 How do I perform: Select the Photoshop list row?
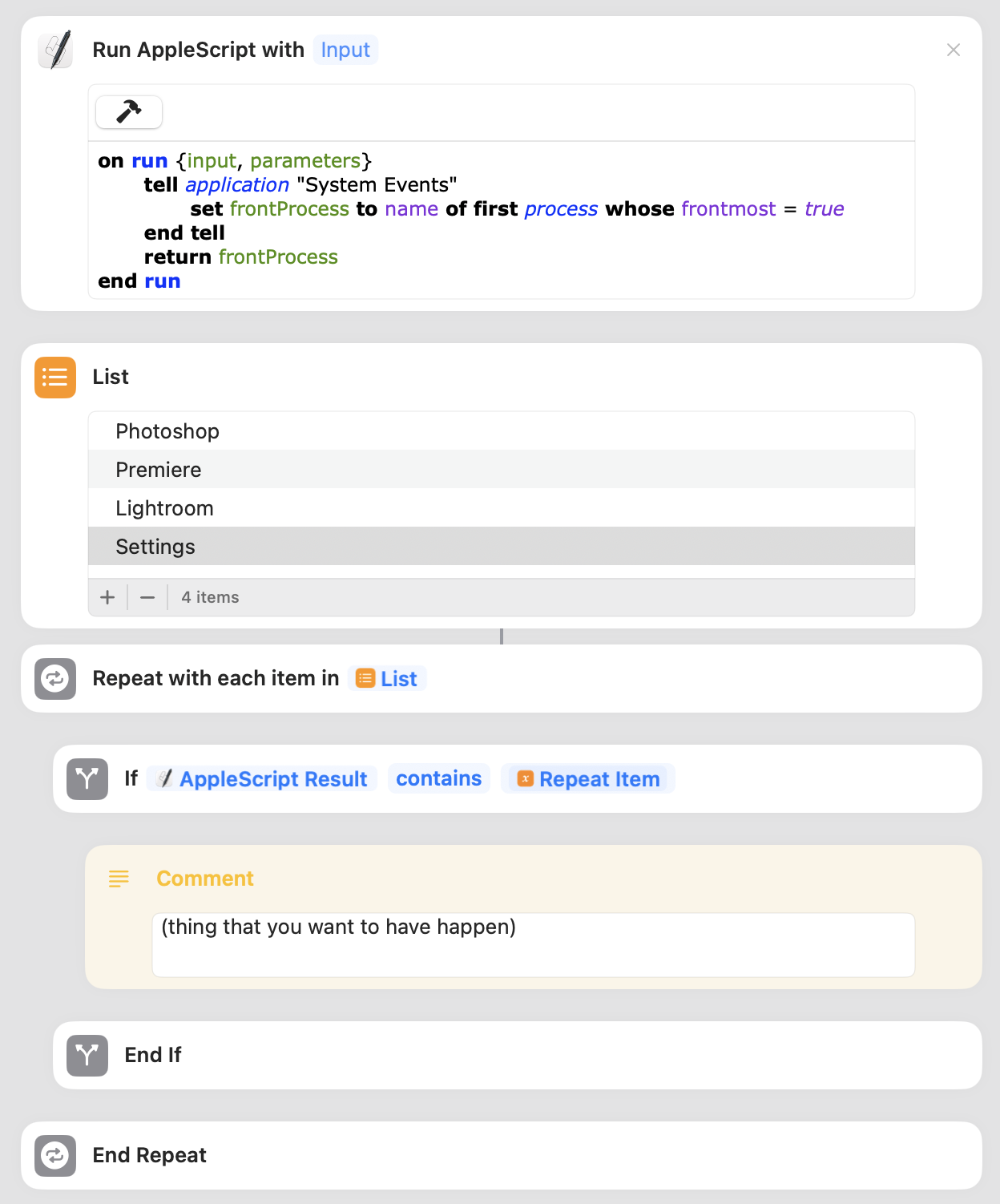pos(502,431)
